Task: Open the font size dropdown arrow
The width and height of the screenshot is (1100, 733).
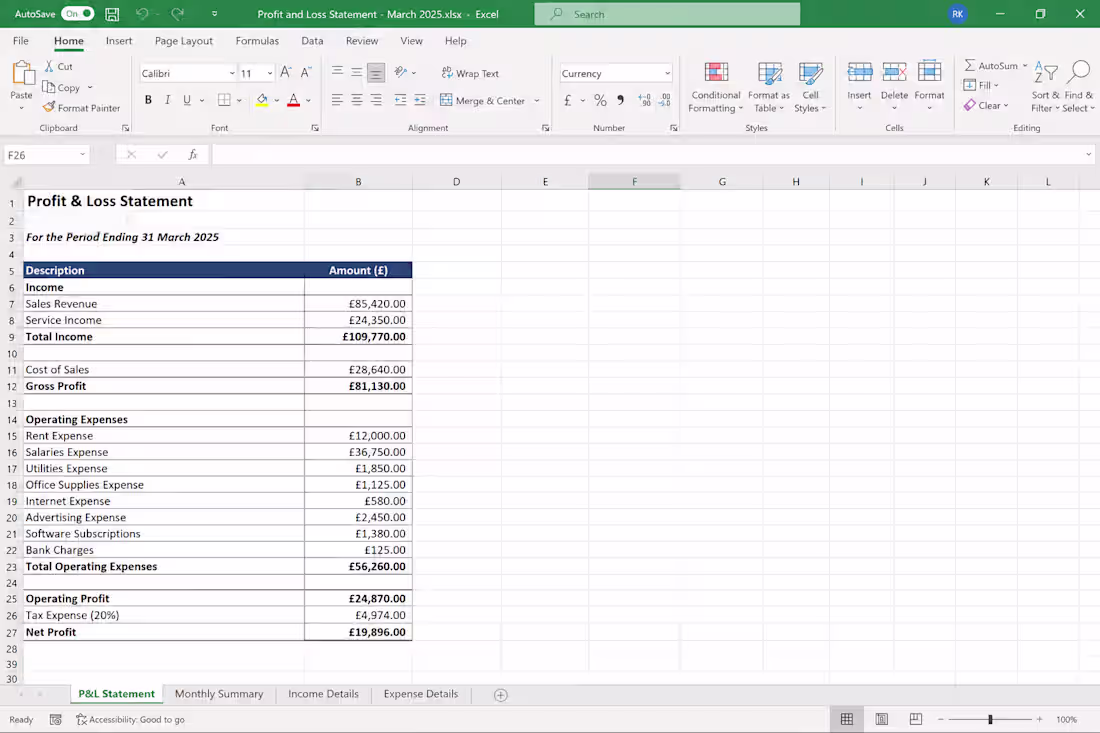Action: point(269,73)
